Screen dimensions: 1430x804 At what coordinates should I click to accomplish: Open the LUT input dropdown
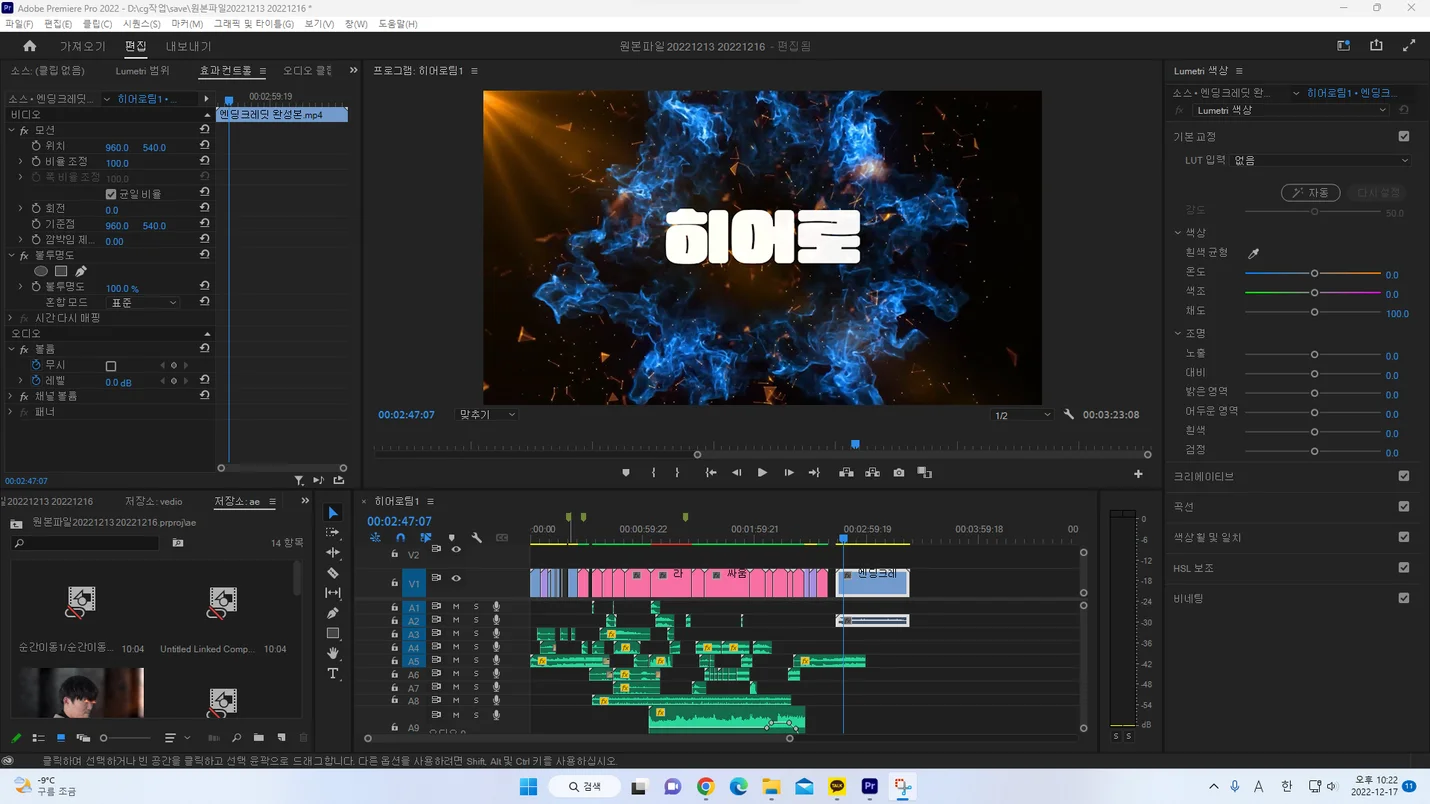[1321, 160]
